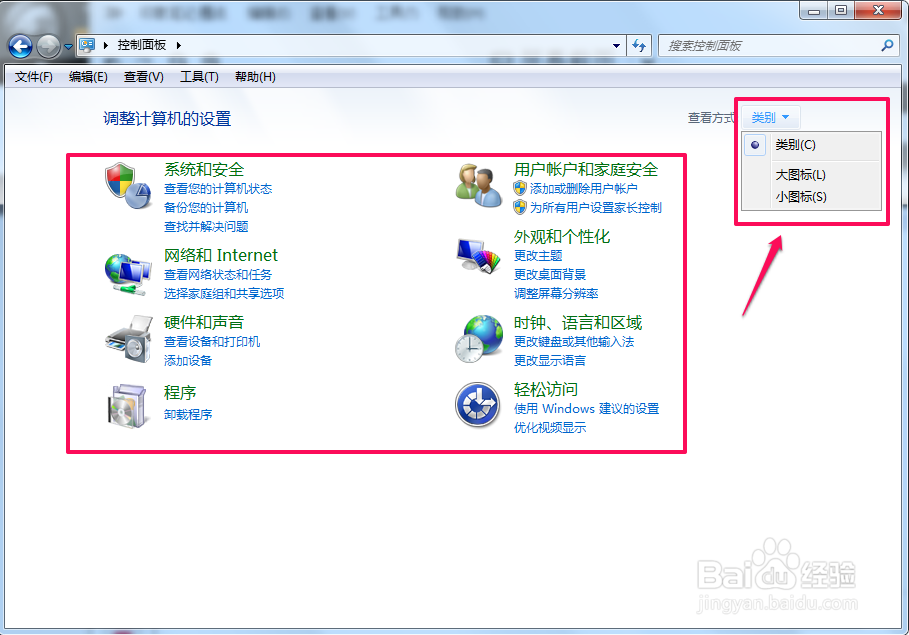
Task: Open the 外观和个性化 monitor icon
Action: click(x=478, y=255)
